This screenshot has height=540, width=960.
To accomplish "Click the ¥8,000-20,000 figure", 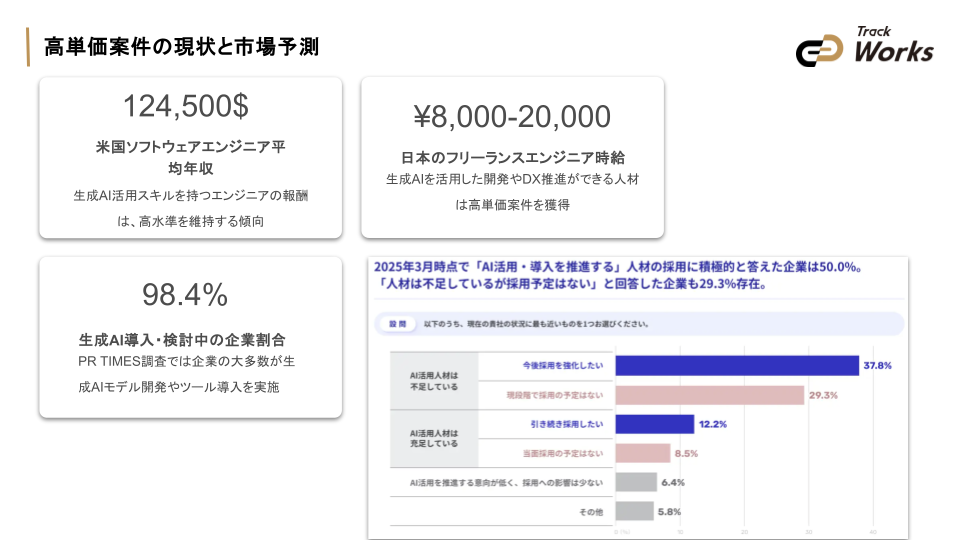I will pyautogui.click(x=512, y=116).
